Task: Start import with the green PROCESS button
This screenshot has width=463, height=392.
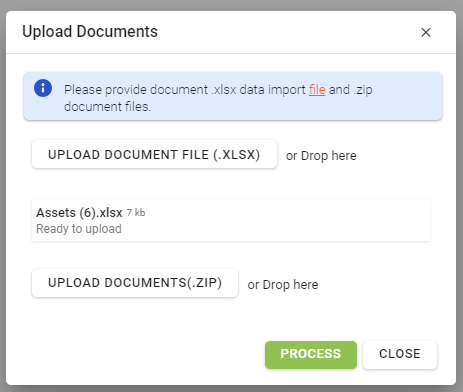Action: (x=311, y=355)
